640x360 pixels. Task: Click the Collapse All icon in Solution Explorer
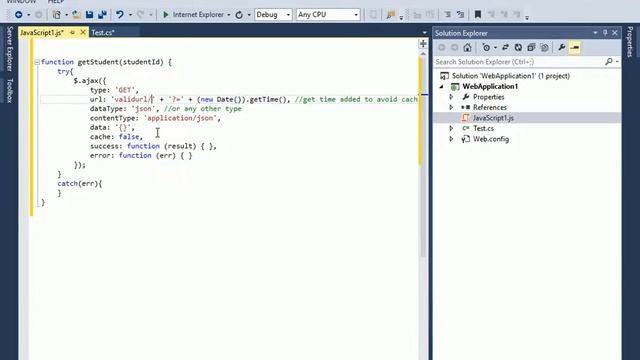pos(531,48)
